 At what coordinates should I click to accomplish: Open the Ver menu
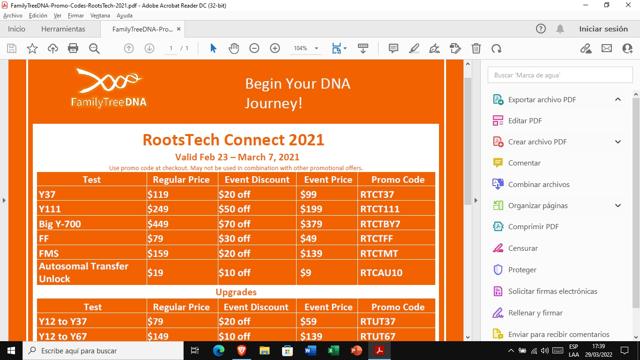pyautogui.click(x=58, y=16)
